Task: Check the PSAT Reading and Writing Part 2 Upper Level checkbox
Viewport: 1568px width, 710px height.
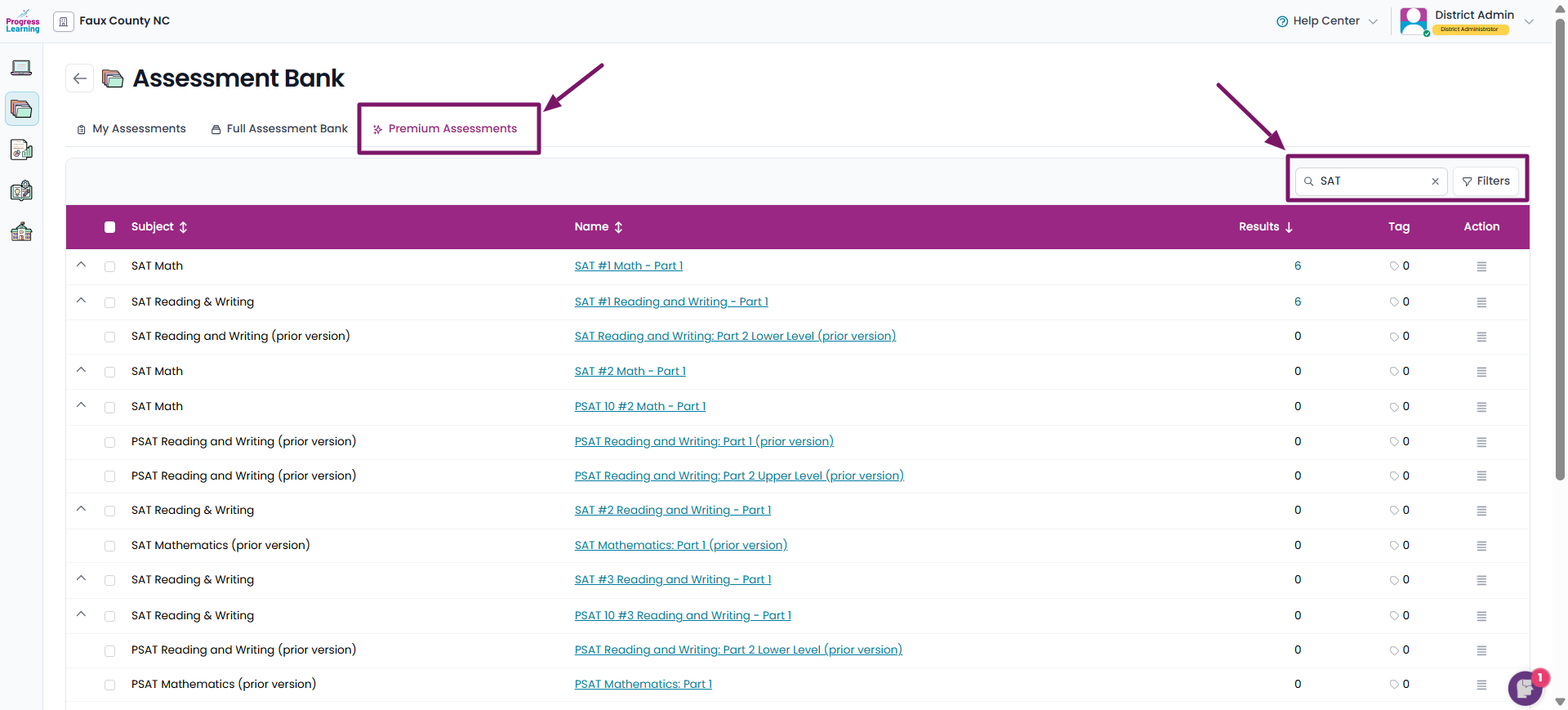Action: (x=110, y=476)
